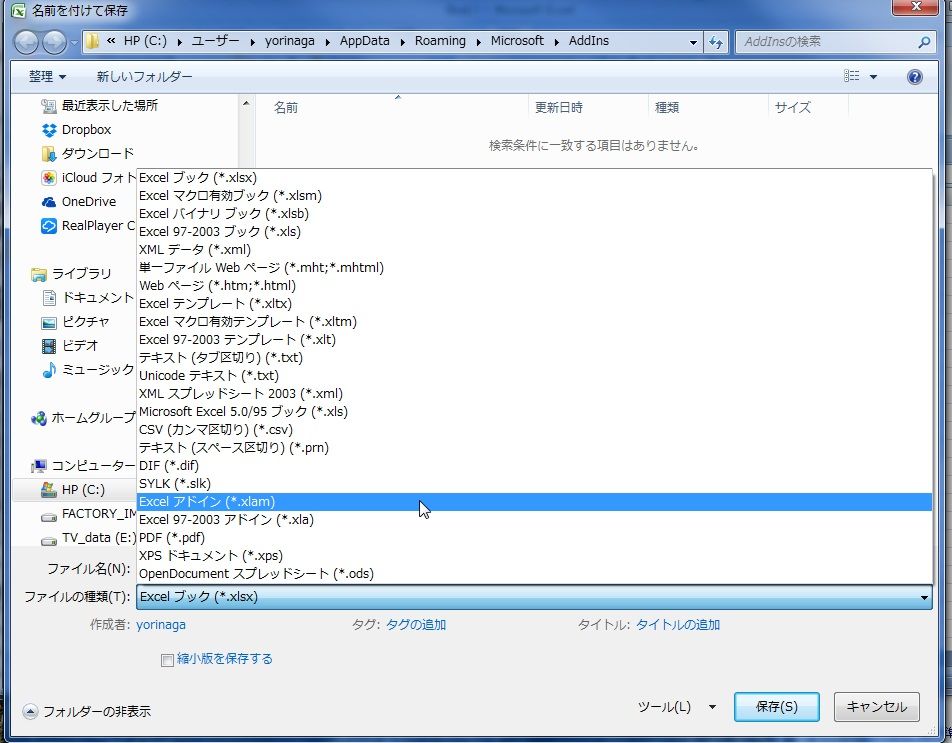The height and width of the screenshot is (743, 952).
Task: Click the refresh folder icon
Action: click(x=716, y=42)
